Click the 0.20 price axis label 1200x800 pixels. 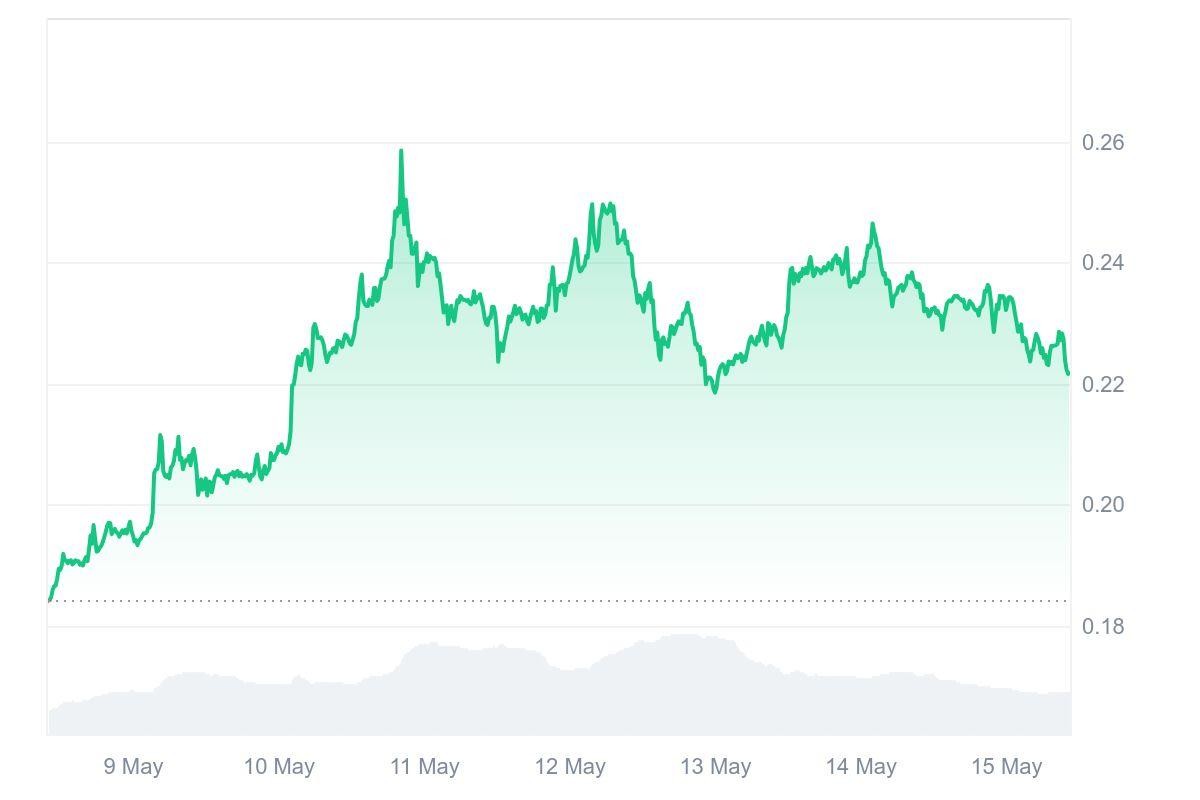pyautogui.click(x=1103, y=505)
